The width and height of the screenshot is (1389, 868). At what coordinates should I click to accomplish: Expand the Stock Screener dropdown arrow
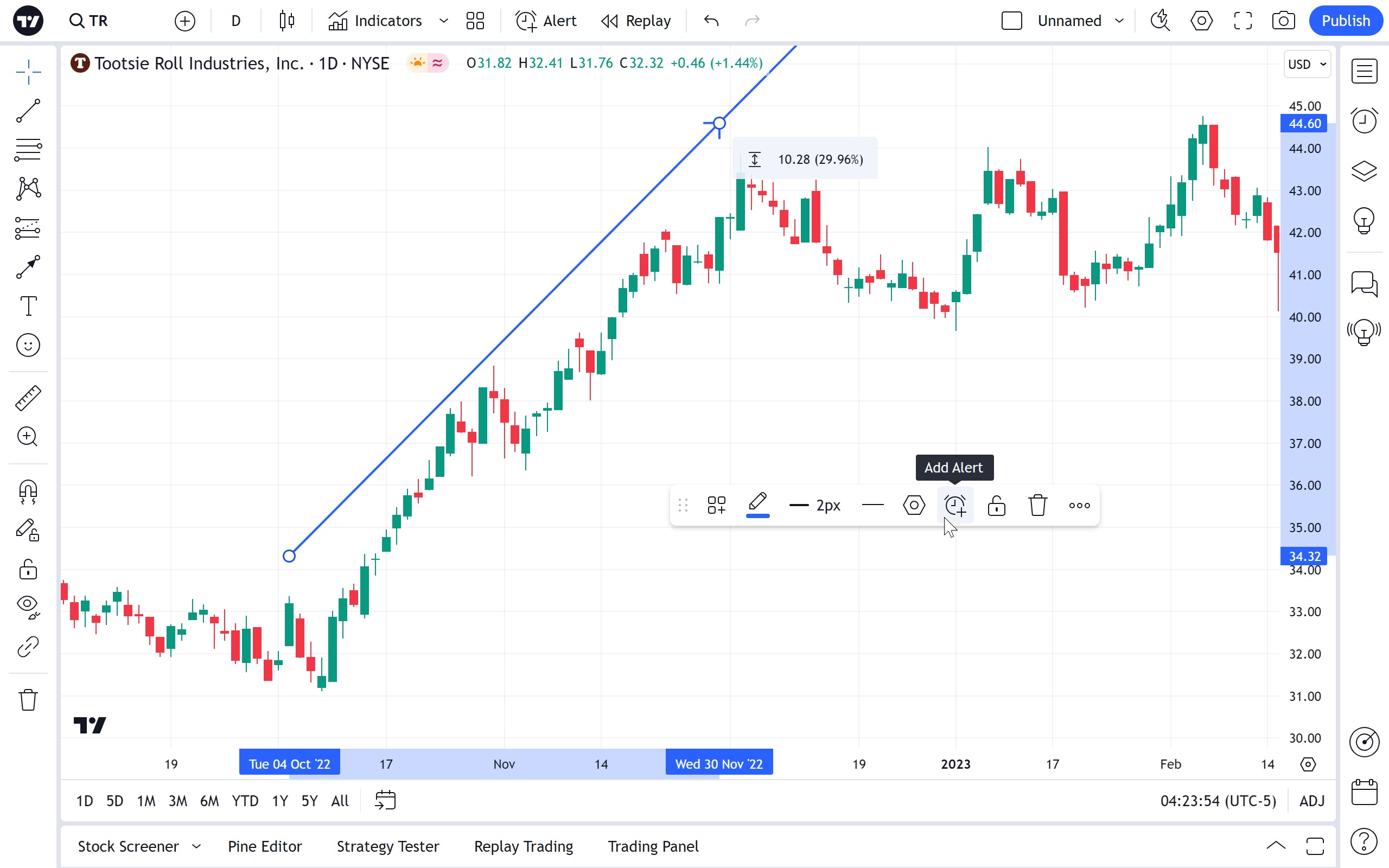click(x=196, y=846)
